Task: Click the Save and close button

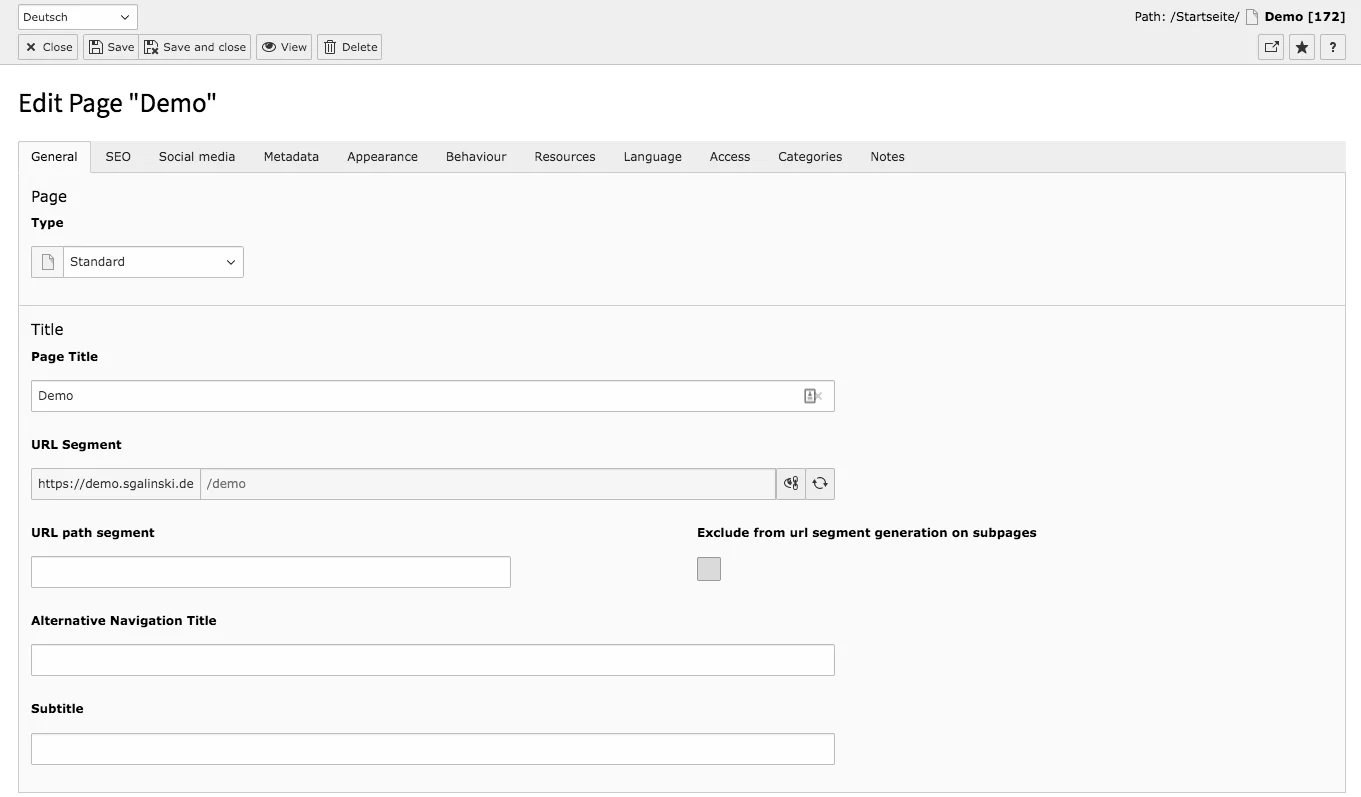Action: click(195, 46)
